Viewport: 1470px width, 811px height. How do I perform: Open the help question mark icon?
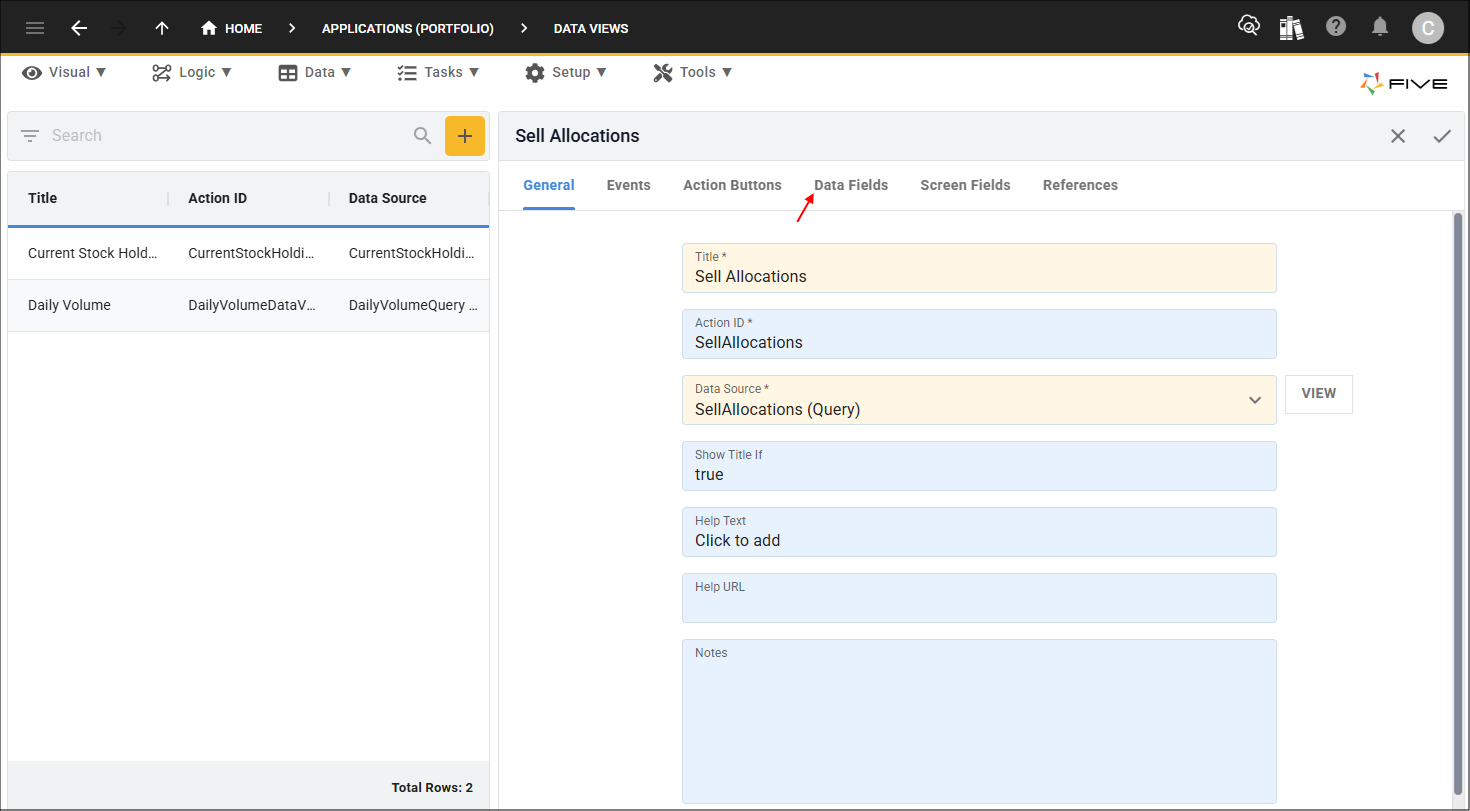1336,27
